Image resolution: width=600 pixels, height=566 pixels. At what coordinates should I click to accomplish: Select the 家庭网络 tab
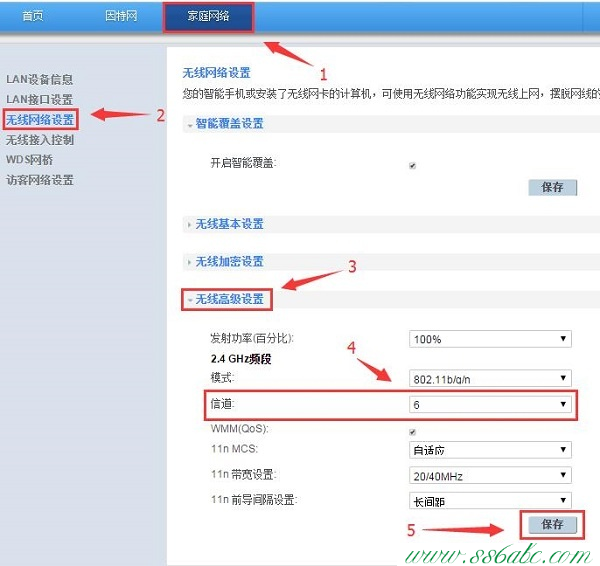(208, 16)
